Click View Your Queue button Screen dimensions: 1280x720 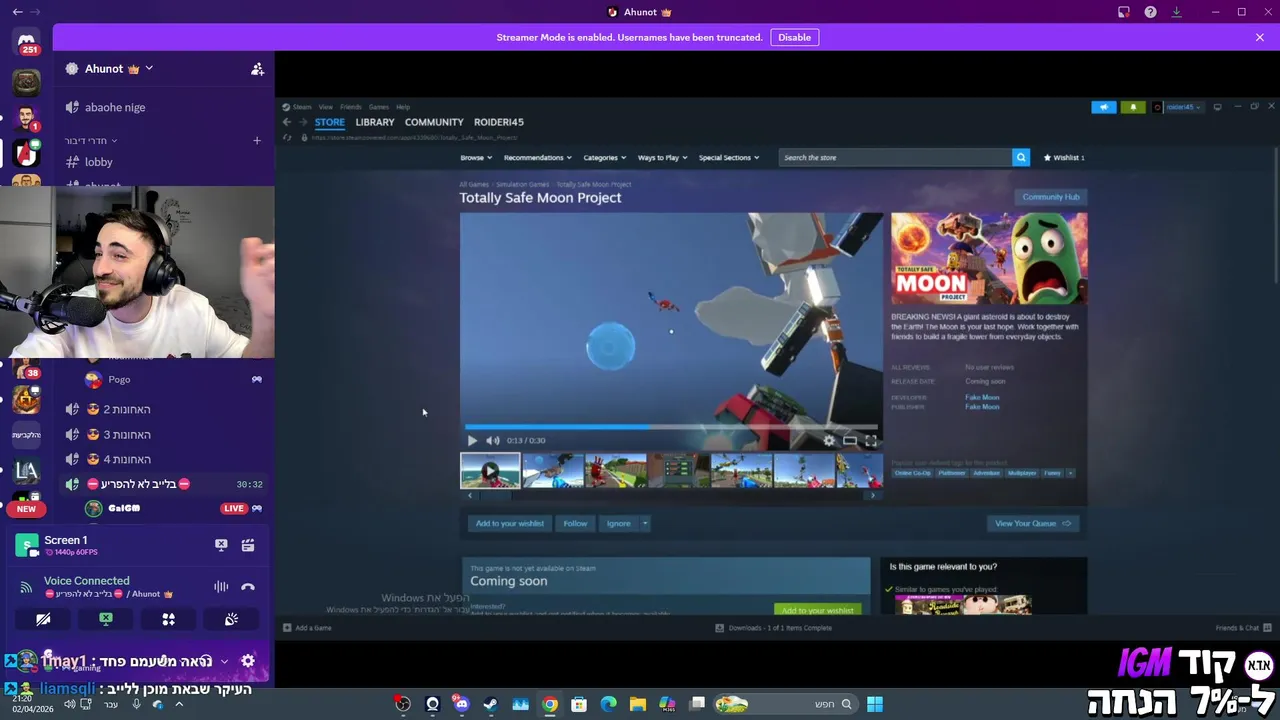click(1033, 523)
